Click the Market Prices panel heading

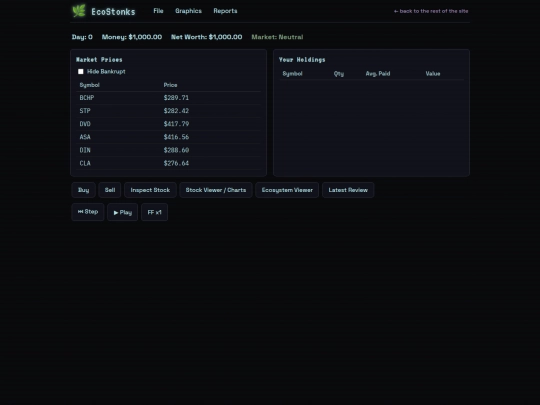click(99, 60)
